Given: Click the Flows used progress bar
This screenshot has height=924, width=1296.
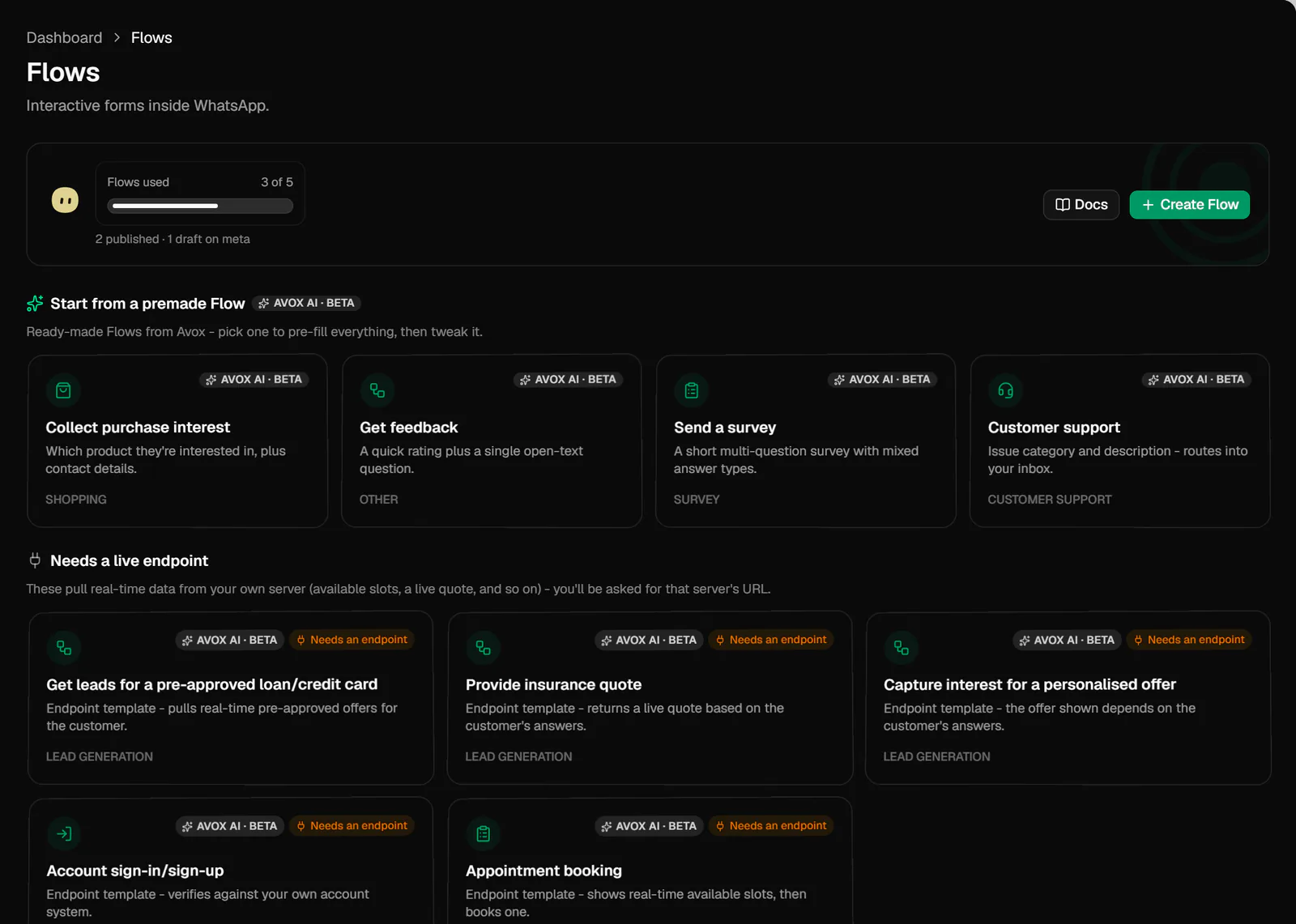Looking at the screenshot, I should pyautogui.click(x=200, y=206).
